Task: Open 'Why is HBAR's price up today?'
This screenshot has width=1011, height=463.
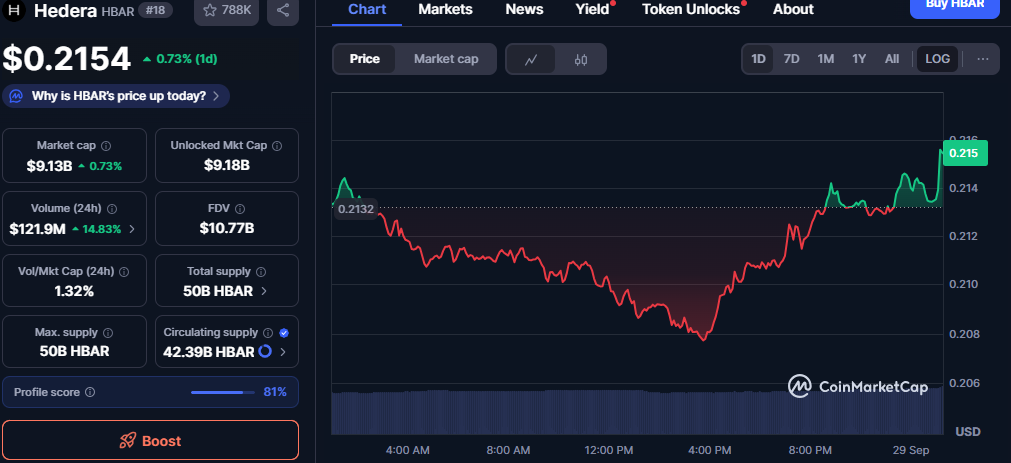Action: [118, 96]
